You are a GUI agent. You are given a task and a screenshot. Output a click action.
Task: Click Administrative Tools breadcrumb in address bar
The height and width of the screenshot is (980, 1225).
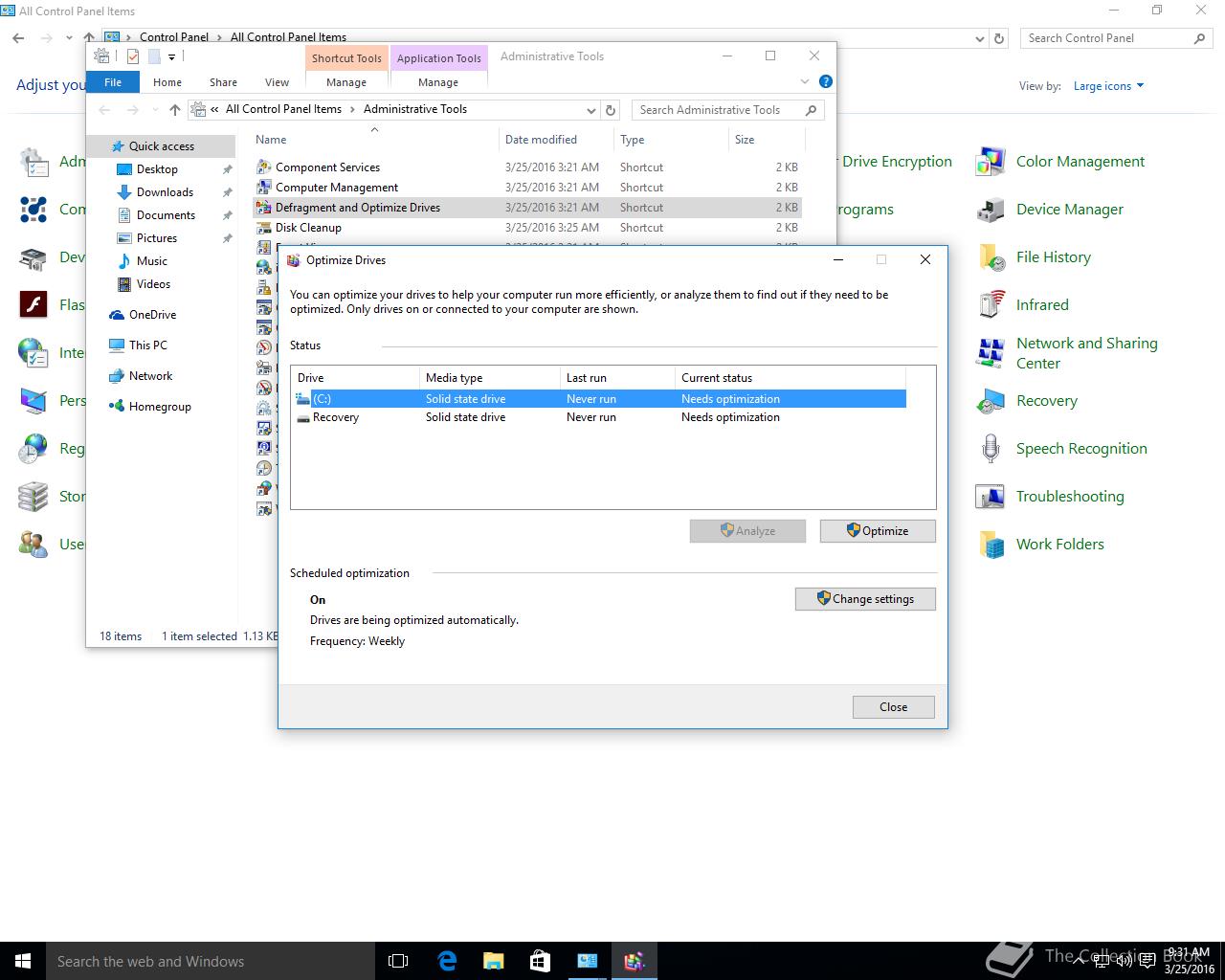click(x=415, y=109)
